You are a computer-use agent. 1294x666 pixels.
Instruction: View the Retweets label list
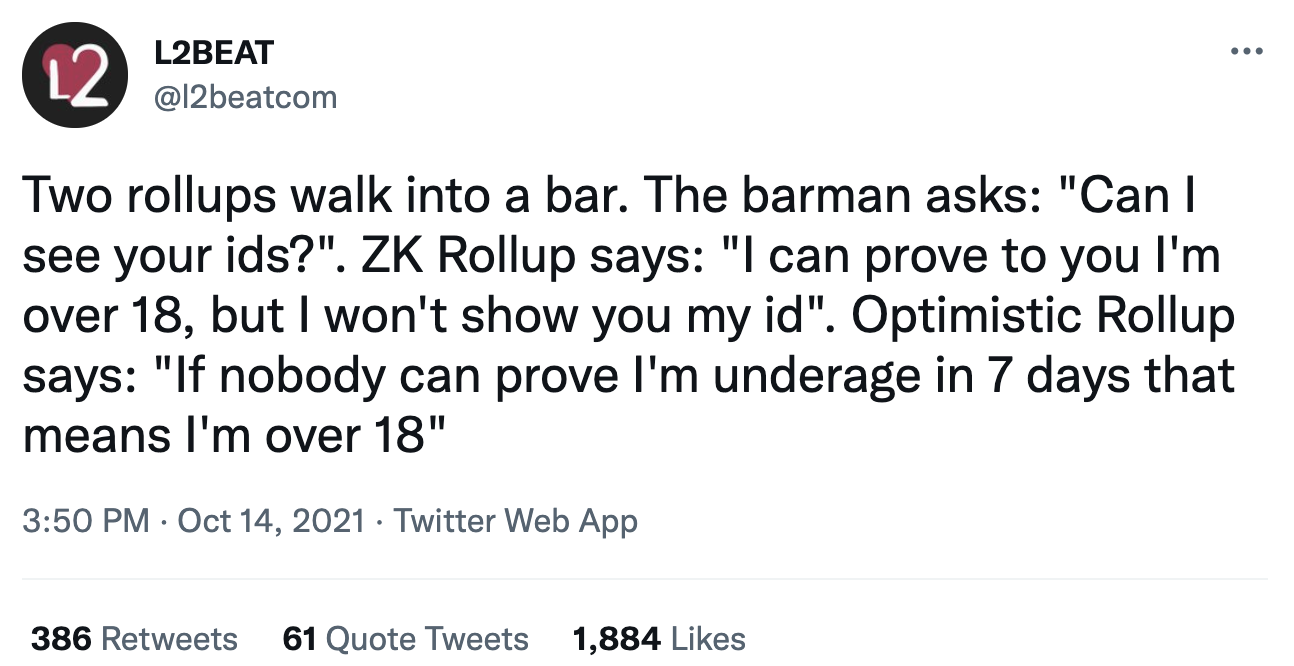pos(170,639)
